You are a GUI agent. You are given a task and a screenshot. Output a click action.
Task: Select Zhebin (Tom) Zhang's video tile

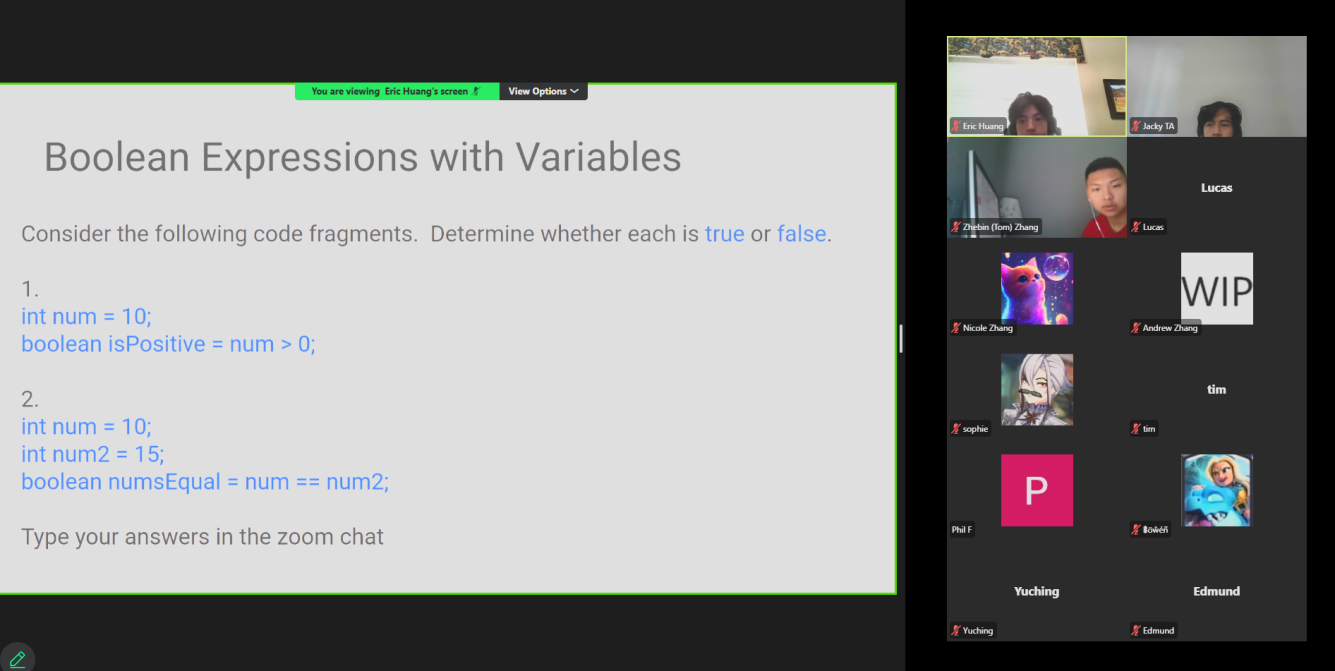1036,187
